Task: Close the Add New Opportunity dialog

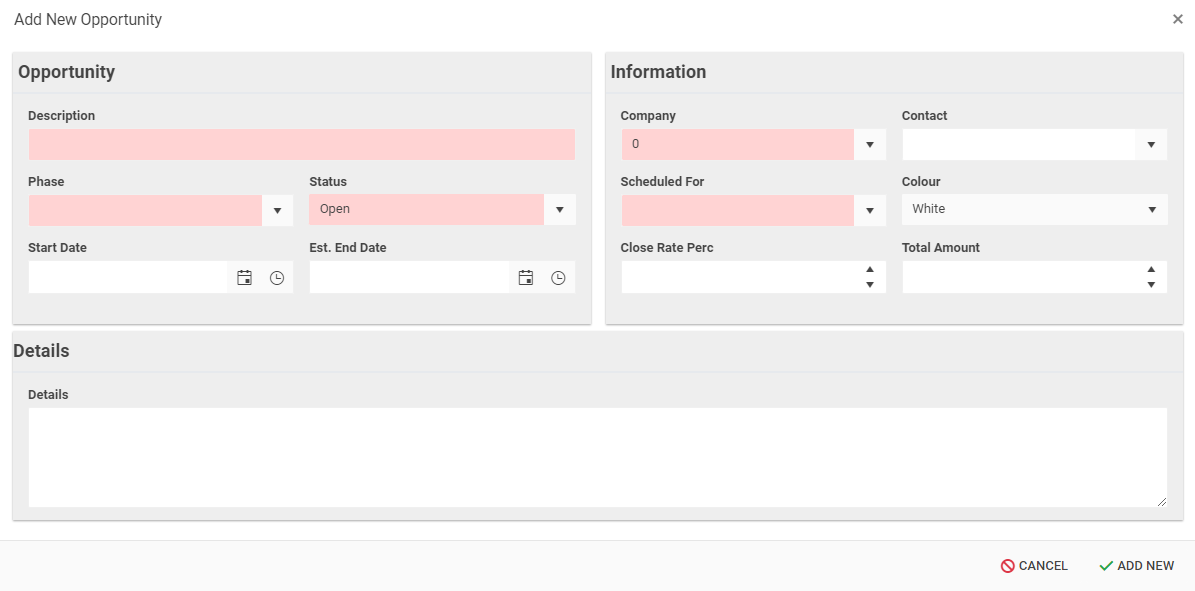Action: click(1177, 19)
